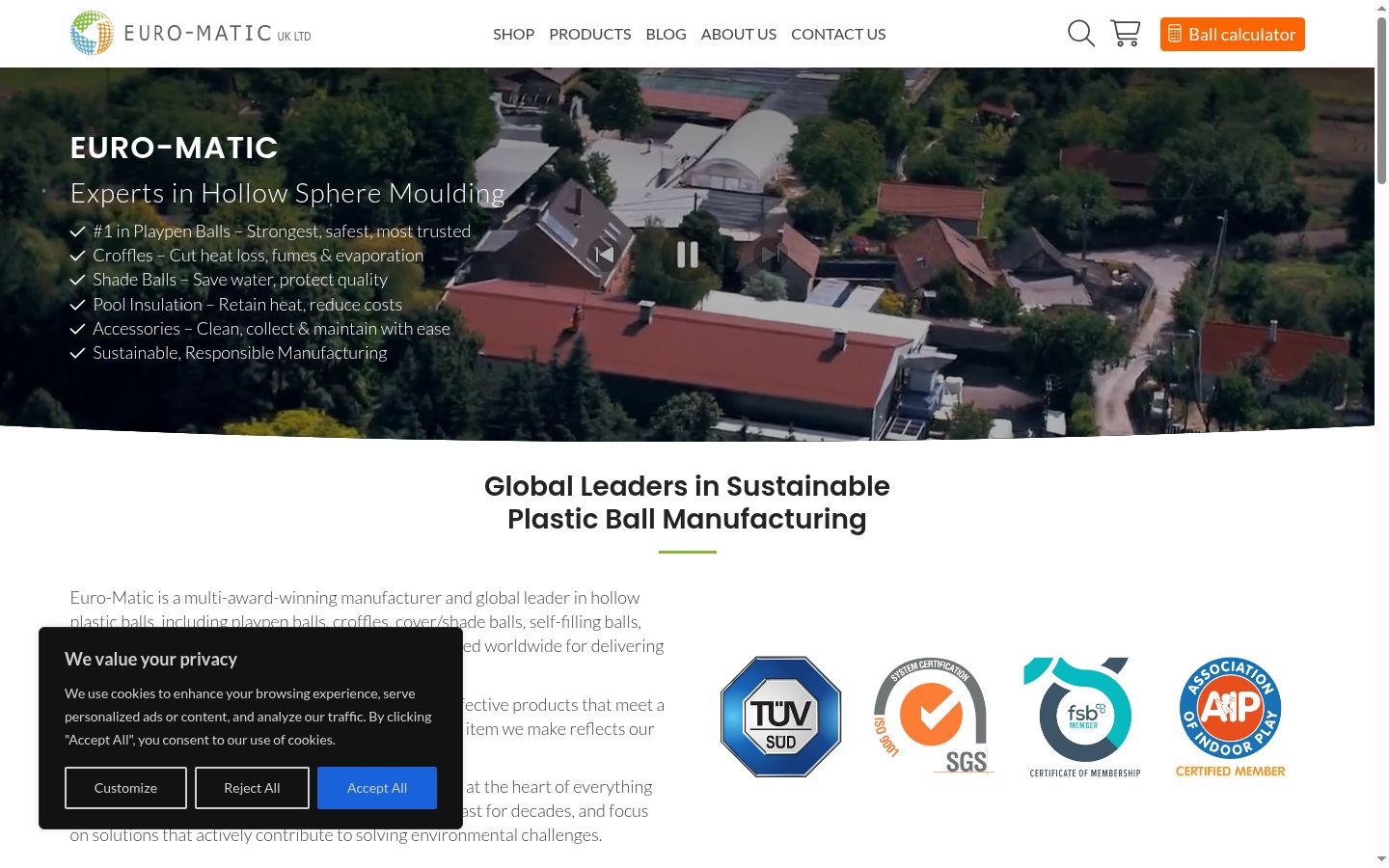The height and width of the screenshot is (868, 1389).
Task: Pause the hero background video
Action: pyautogui.click(x=688, y=255)
